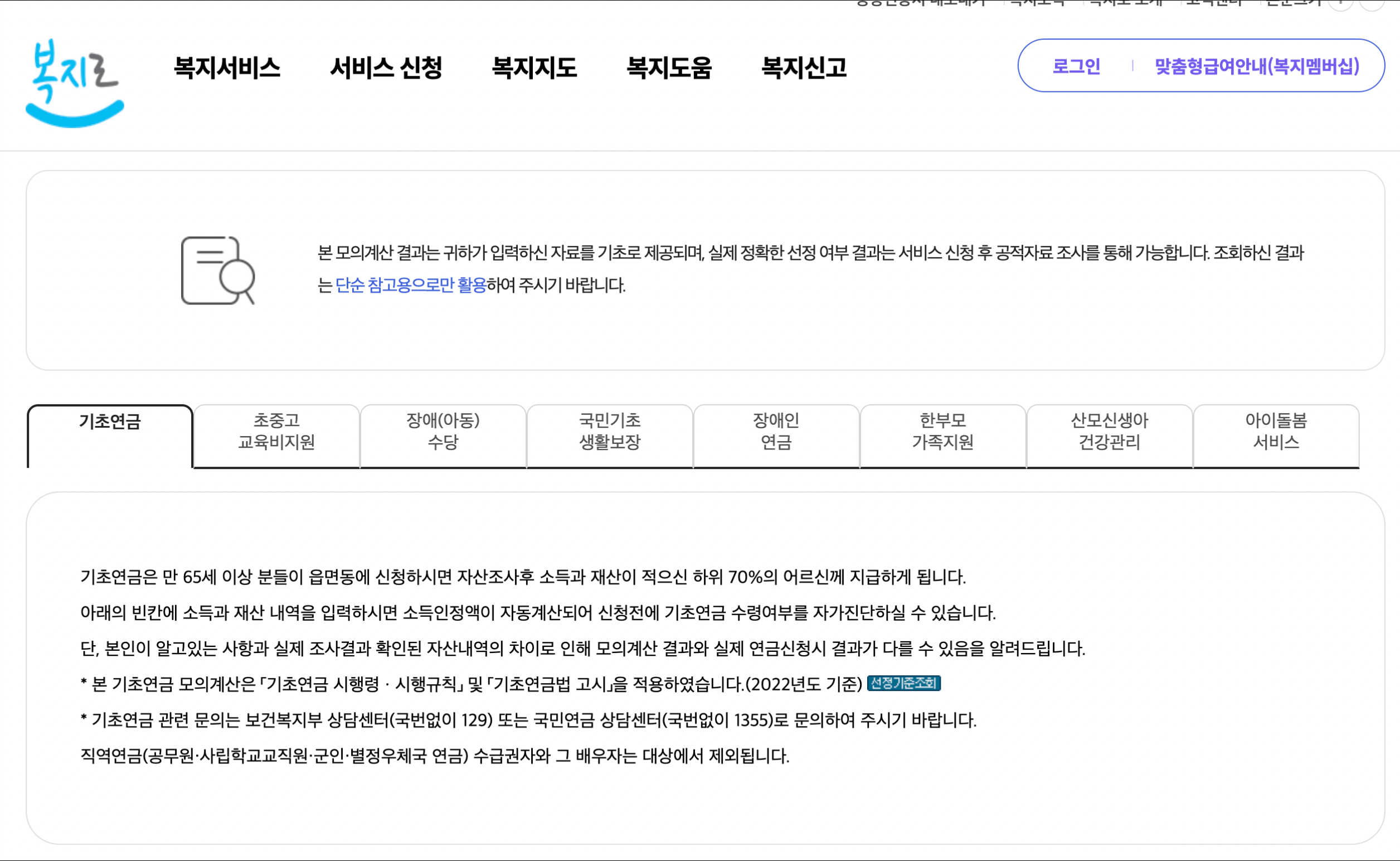The height and width of the screenshot is (861, 1400).
Task: Open the 복지서비스 menu
Action: point(226,68)
